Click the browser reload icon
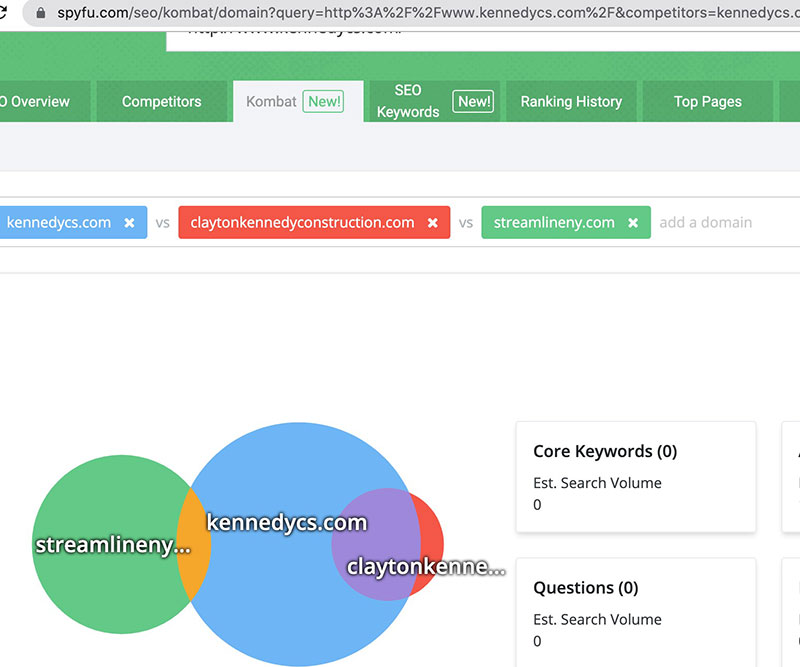Screen dimensions: 800x667 [x=3, y=12]
